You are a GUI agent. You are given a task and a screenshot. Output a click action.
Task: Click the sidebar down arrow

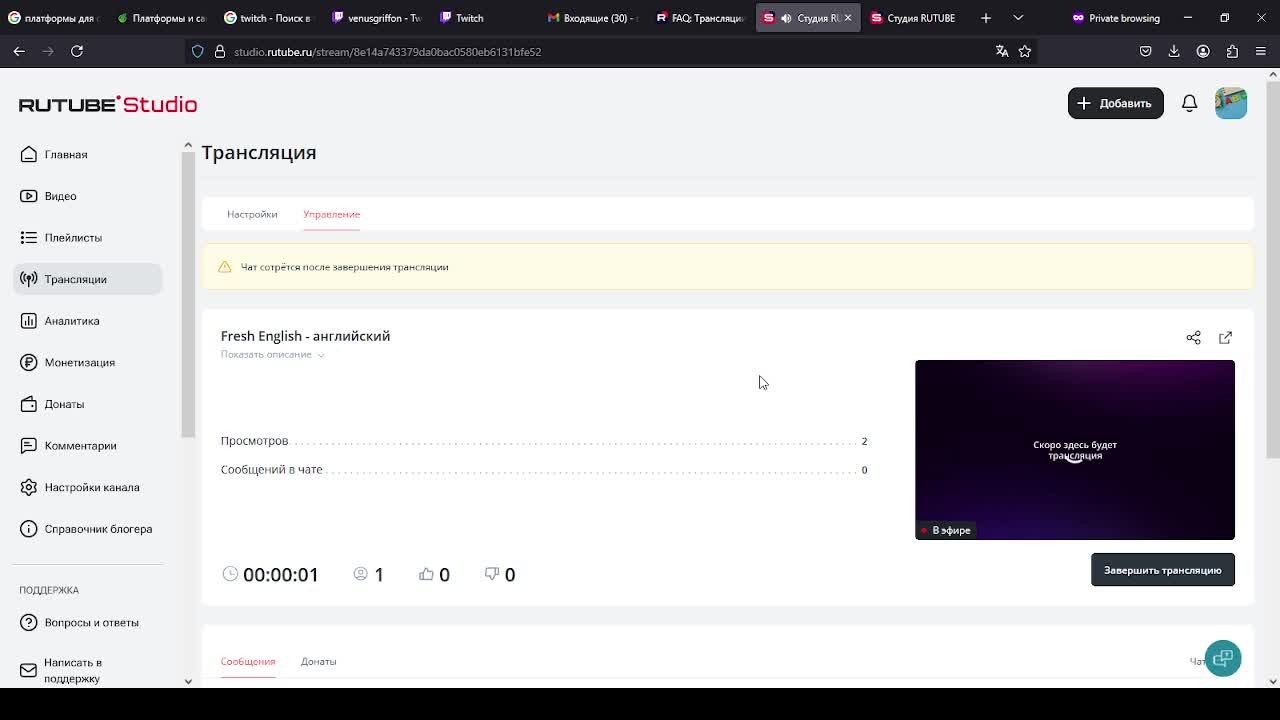[x=187, y=681]
